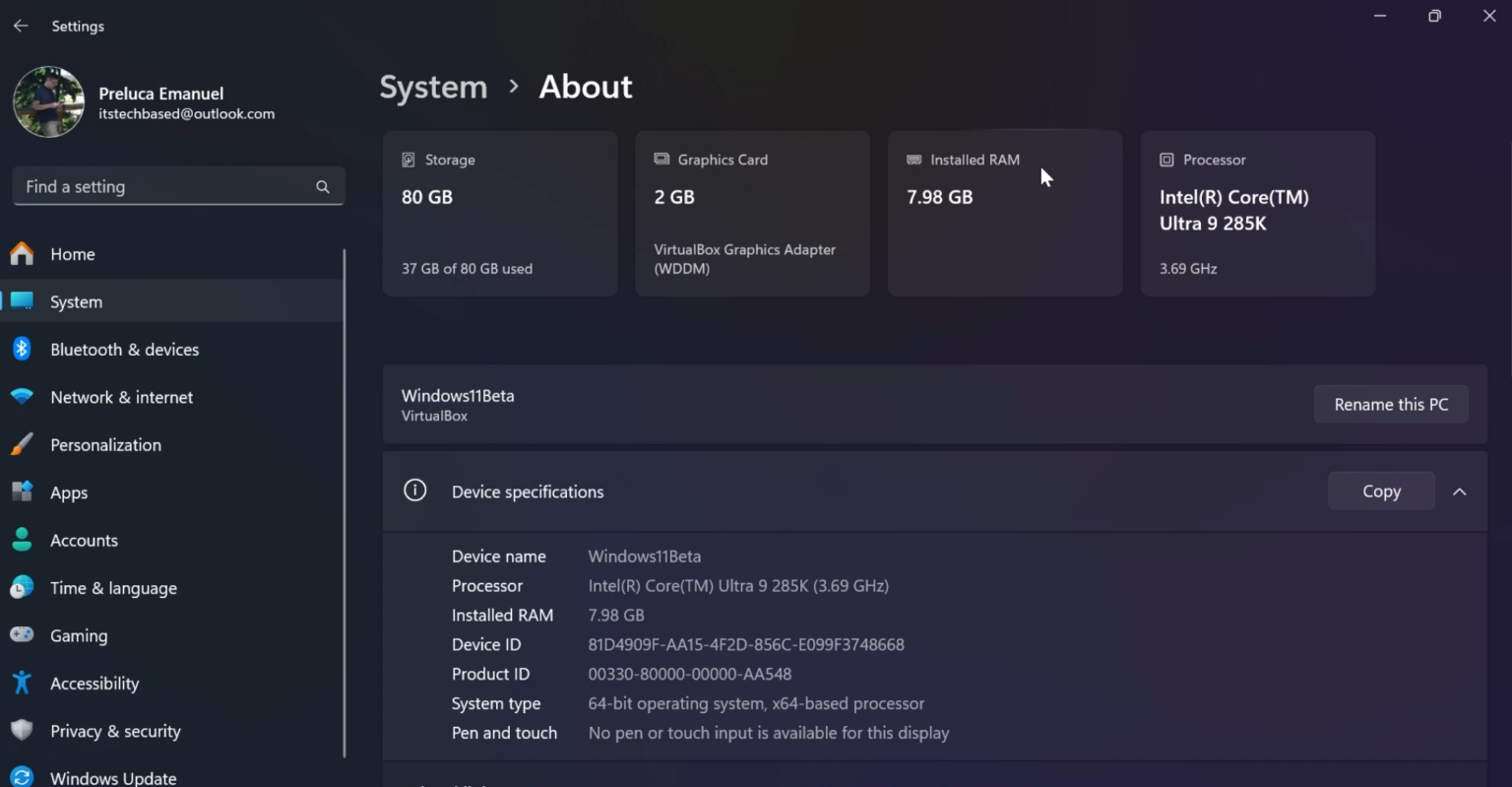
Task: Collapse the Device specifications section
Action: (1460, 491)
